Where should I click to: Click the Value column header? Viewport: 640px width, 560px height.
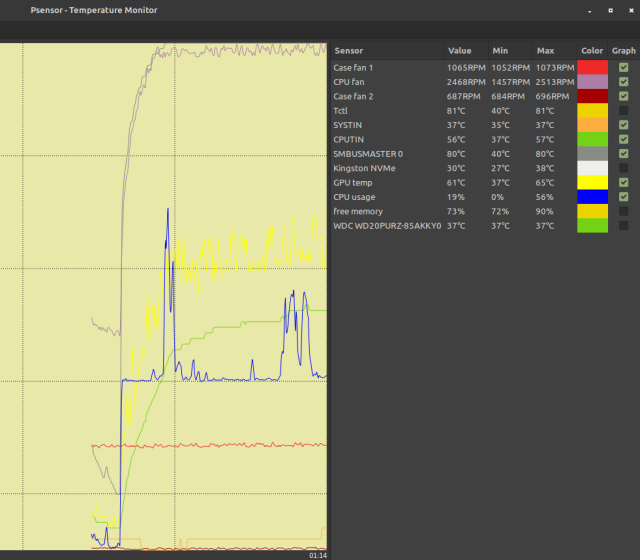pyautogui.click(x=459, y=50)
